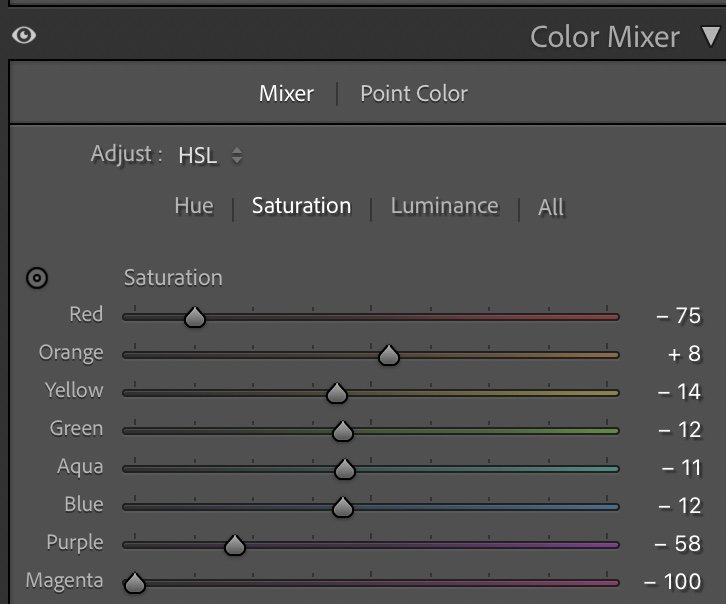
Task: Switch to the Point Color tab
Action: point(414,93)
